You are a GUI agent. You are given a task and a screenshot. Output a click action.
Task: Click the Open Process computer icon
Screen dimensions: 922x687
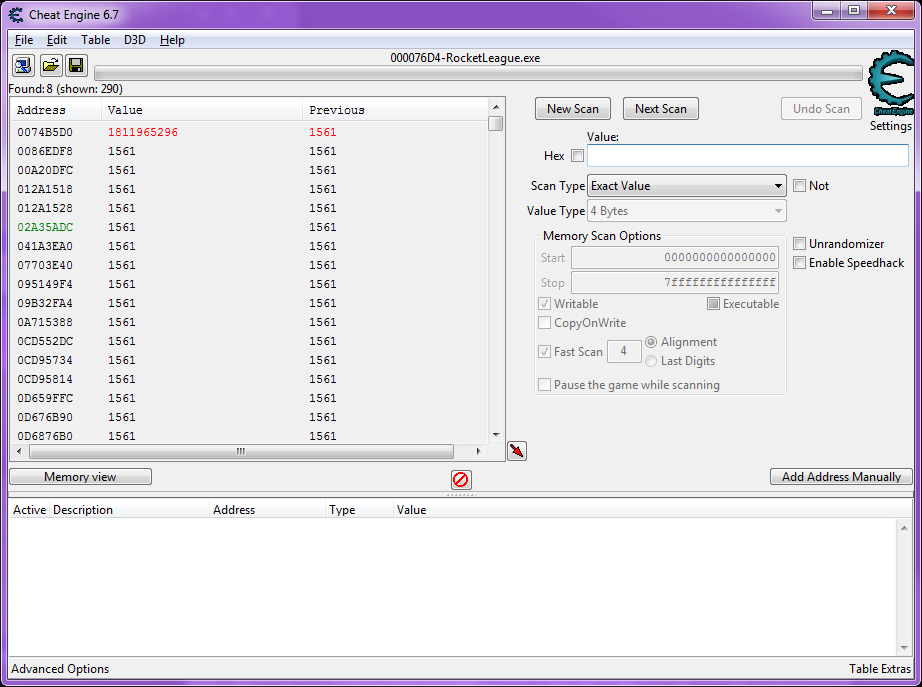23,65
